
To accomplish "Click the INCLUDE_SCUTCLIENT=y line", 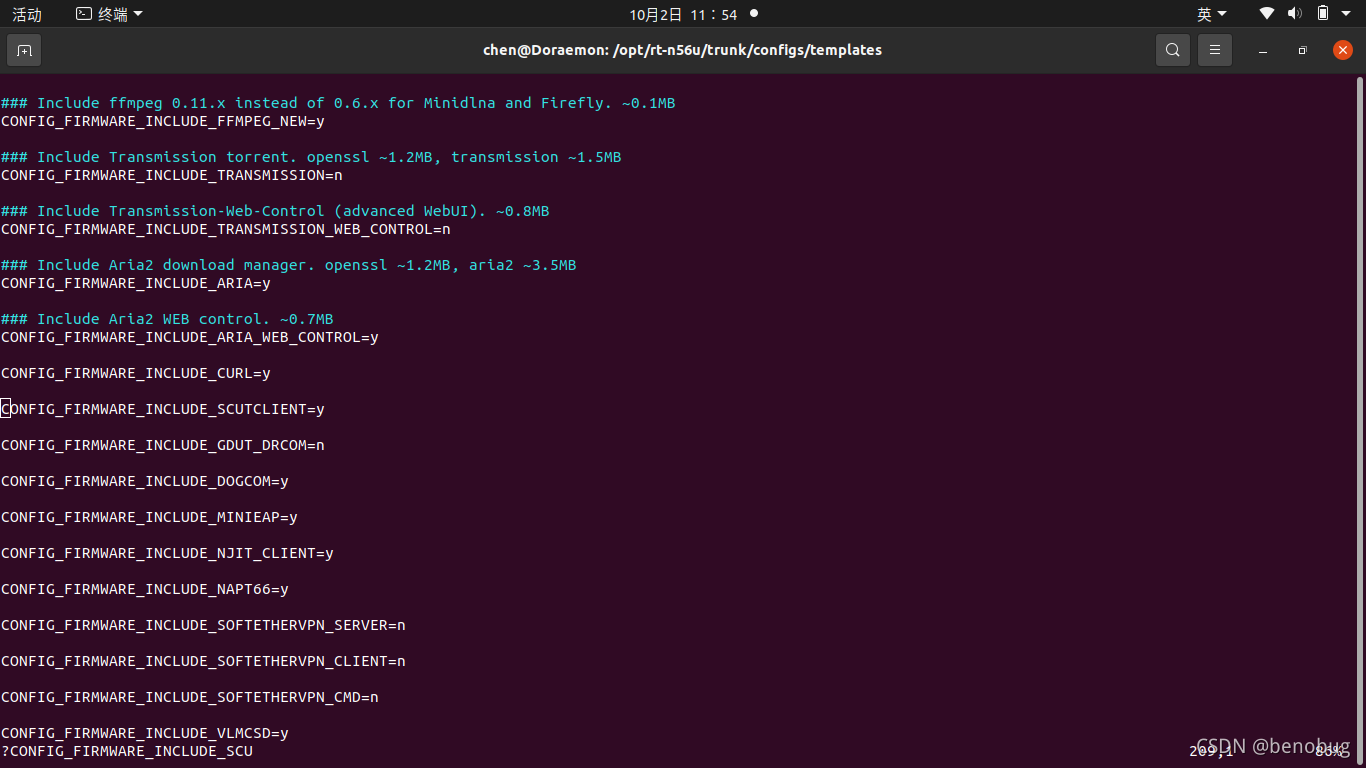I will click(163, 409).
